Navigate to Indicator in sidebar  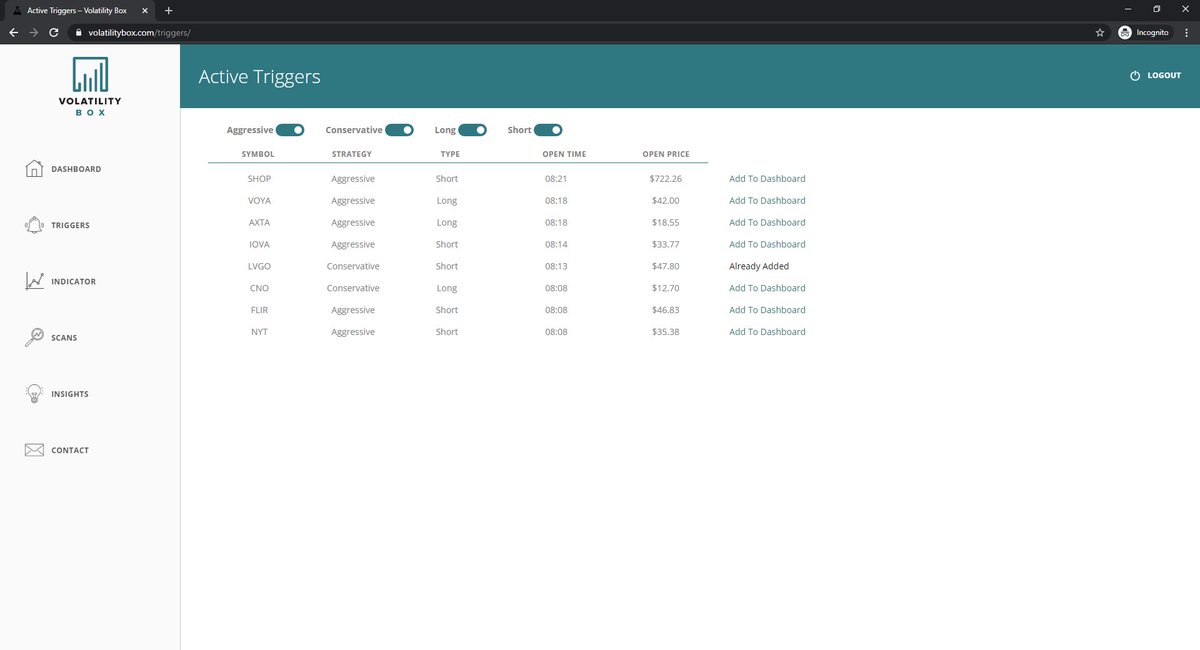74,282
